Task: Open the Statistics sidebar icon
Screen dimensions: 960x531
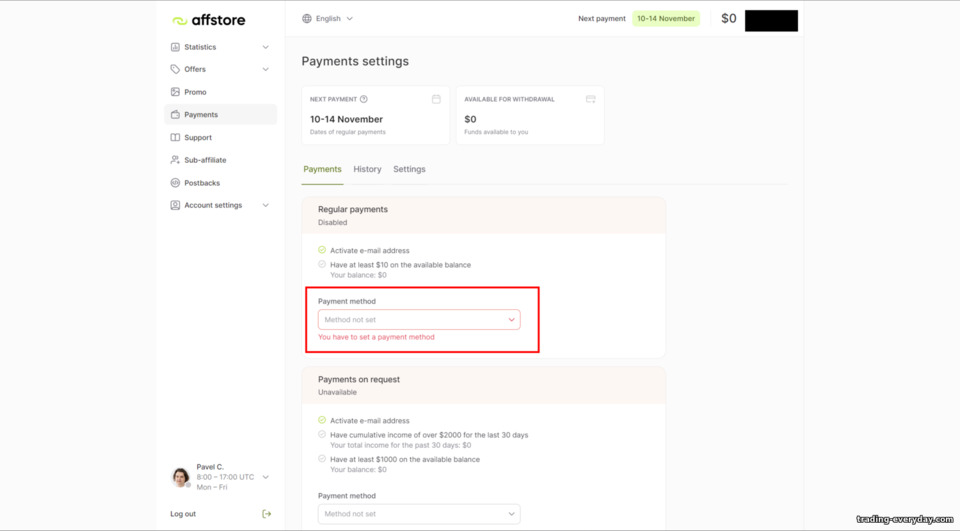Action: pyautogui.click(x=175, y=47)
